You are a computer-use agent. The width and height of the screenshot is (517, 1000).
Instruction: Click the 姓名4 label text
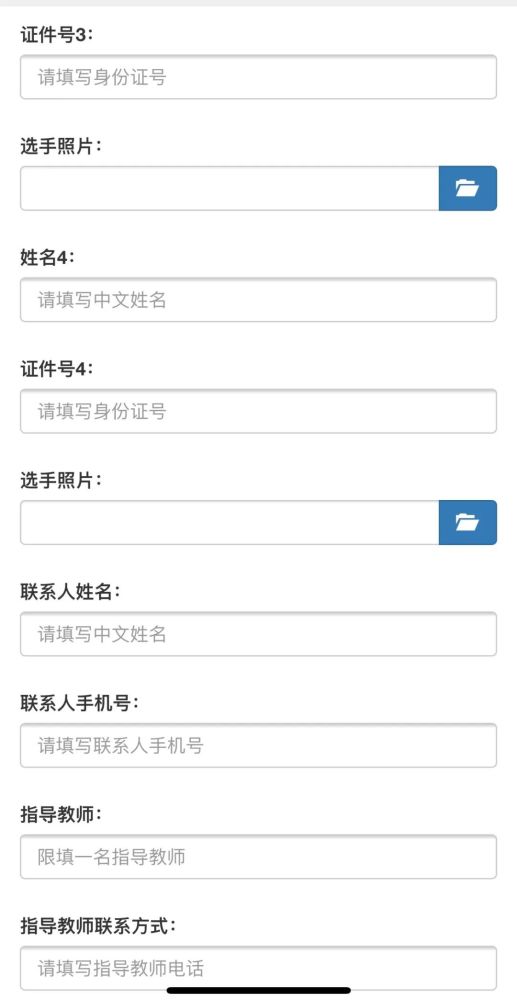coord(48,258)
